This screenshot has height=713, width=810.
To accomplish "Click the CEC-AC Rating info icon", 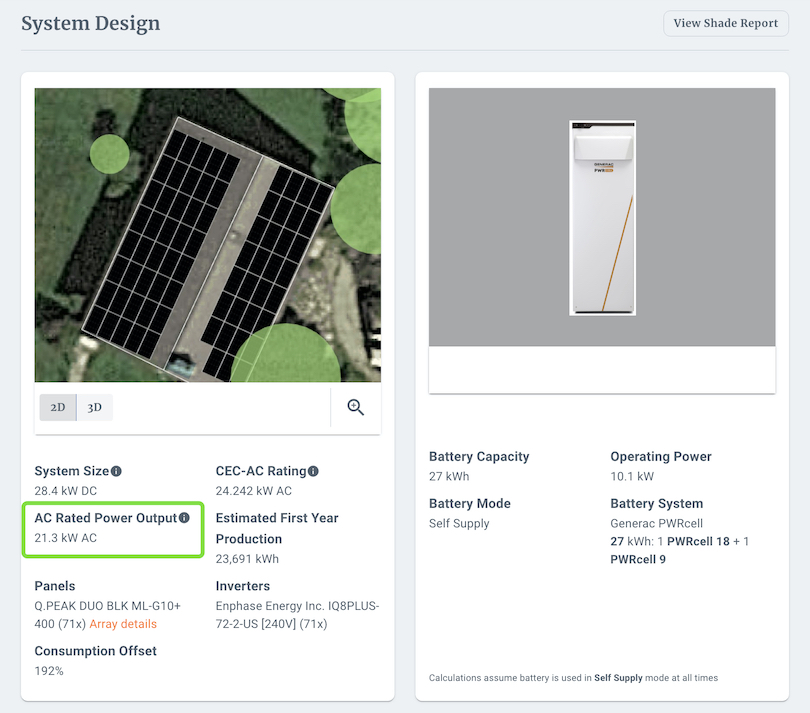I will click(312, 470).
